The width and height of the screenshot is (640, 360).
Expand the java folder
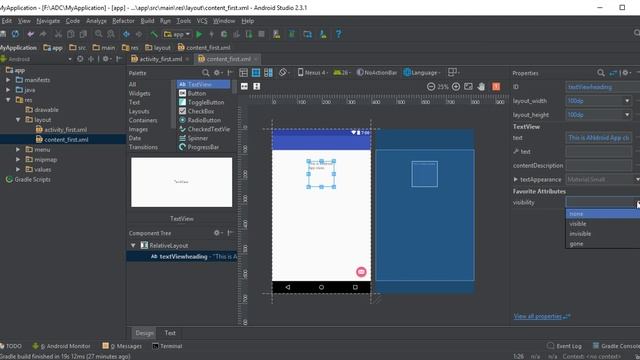tap(8, 90)
